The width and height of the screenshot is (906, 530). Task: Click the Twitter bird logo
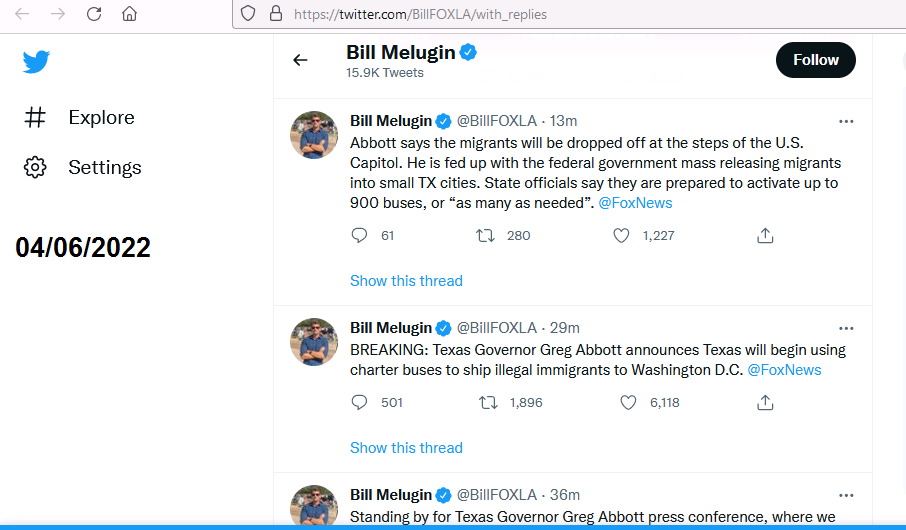click(x=37, y=62)
